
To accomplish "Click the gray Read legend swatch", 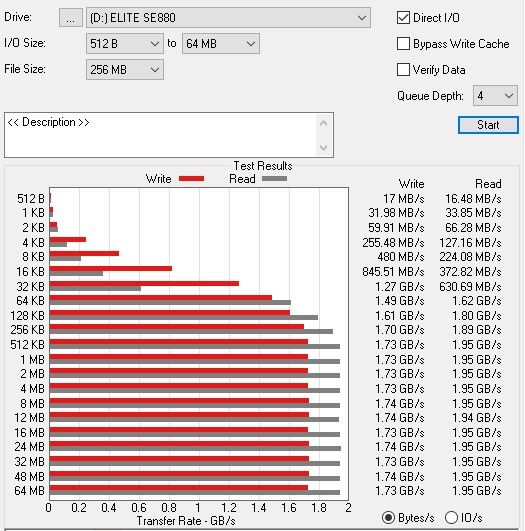I will coord(274,178).
